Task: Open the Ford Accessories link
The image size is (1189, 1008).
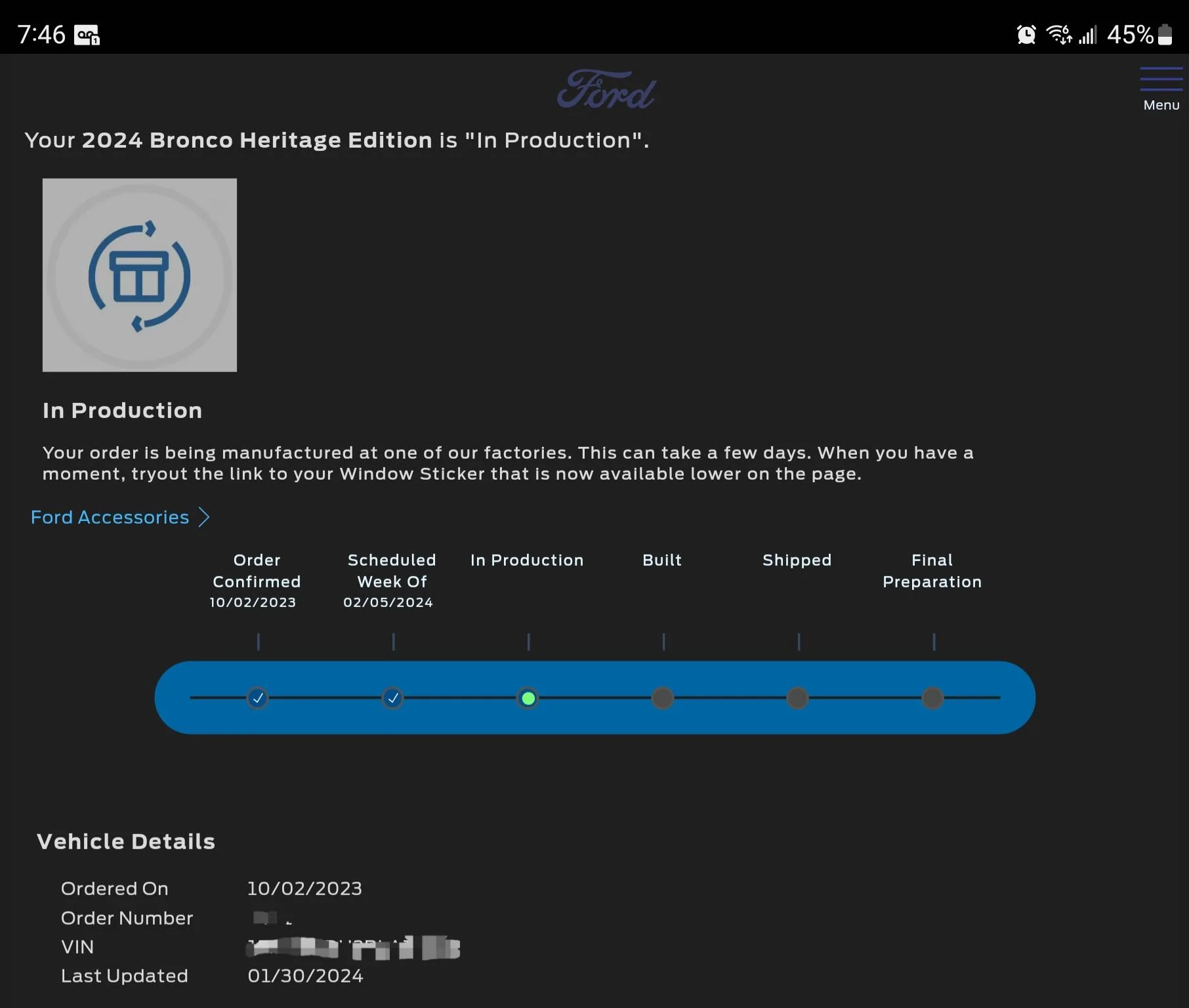Action: click(x=110, y=517)
